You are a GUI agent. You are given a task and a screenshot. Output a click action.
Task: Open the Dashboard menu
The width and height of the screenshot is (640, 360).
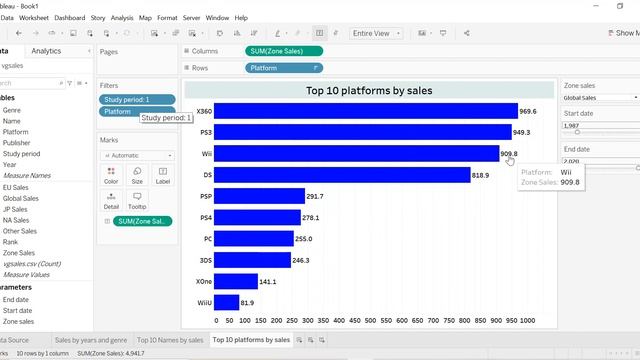tap(70, 18)
